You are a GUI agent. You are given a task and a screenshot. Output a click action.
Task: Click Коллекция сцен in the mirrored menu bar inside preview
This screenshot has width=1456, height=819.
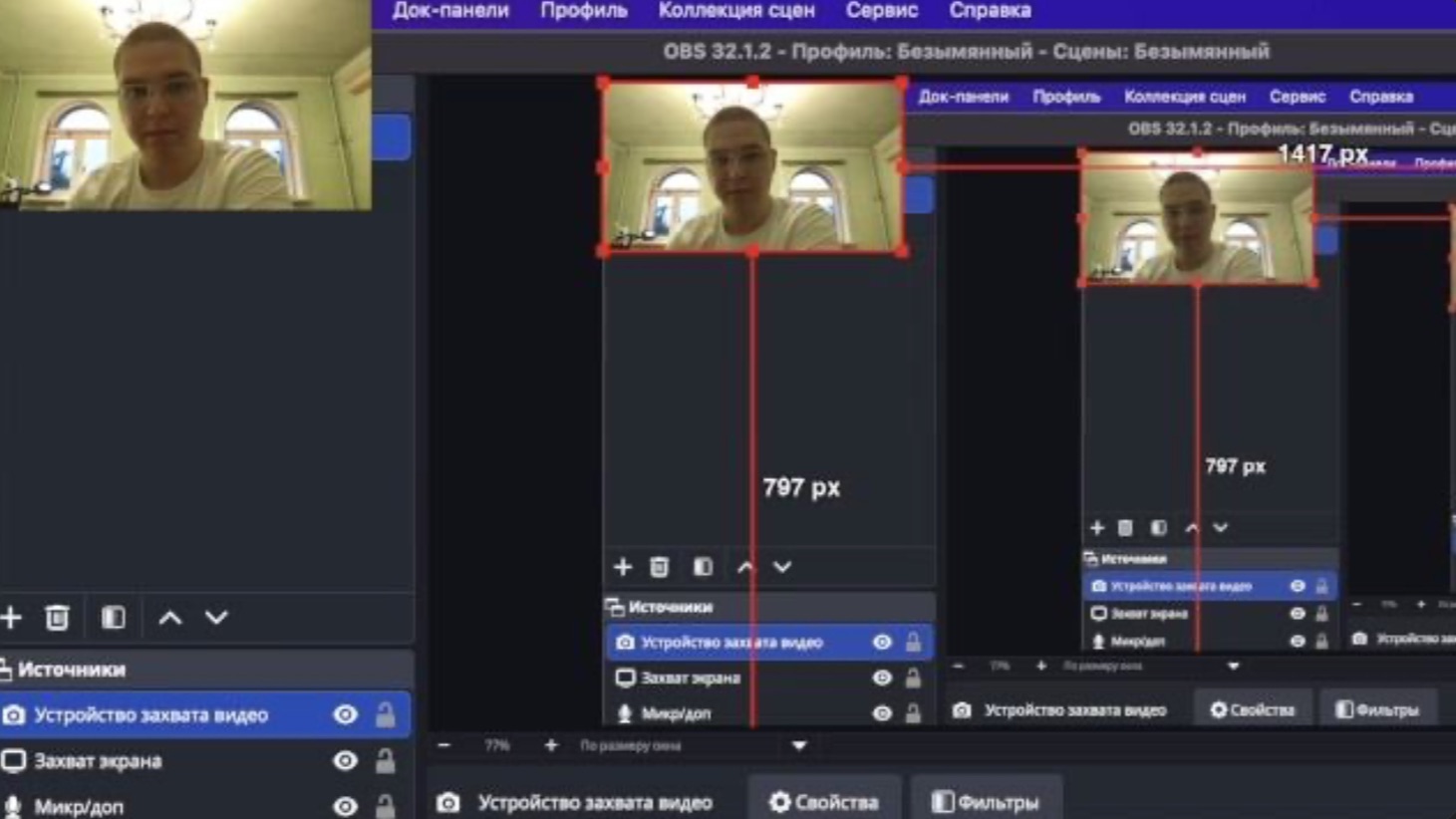coord(1185,97)
